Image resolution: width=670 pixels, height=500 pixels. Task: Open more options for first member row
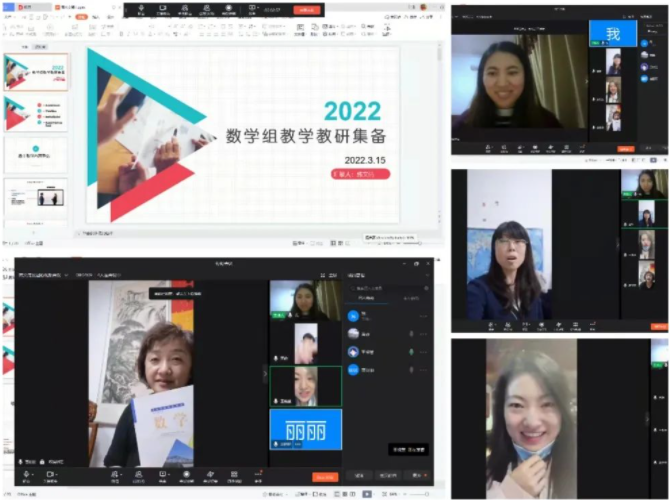[423, 316]
